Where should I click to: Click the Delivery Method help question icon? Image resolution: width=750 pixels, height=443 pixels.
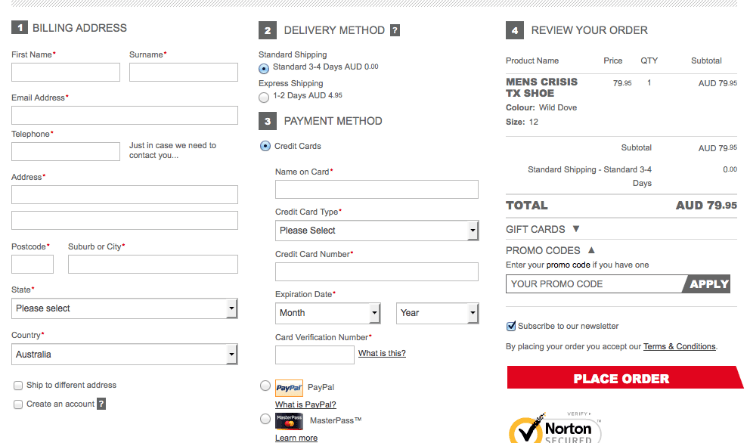click(395, 30)
